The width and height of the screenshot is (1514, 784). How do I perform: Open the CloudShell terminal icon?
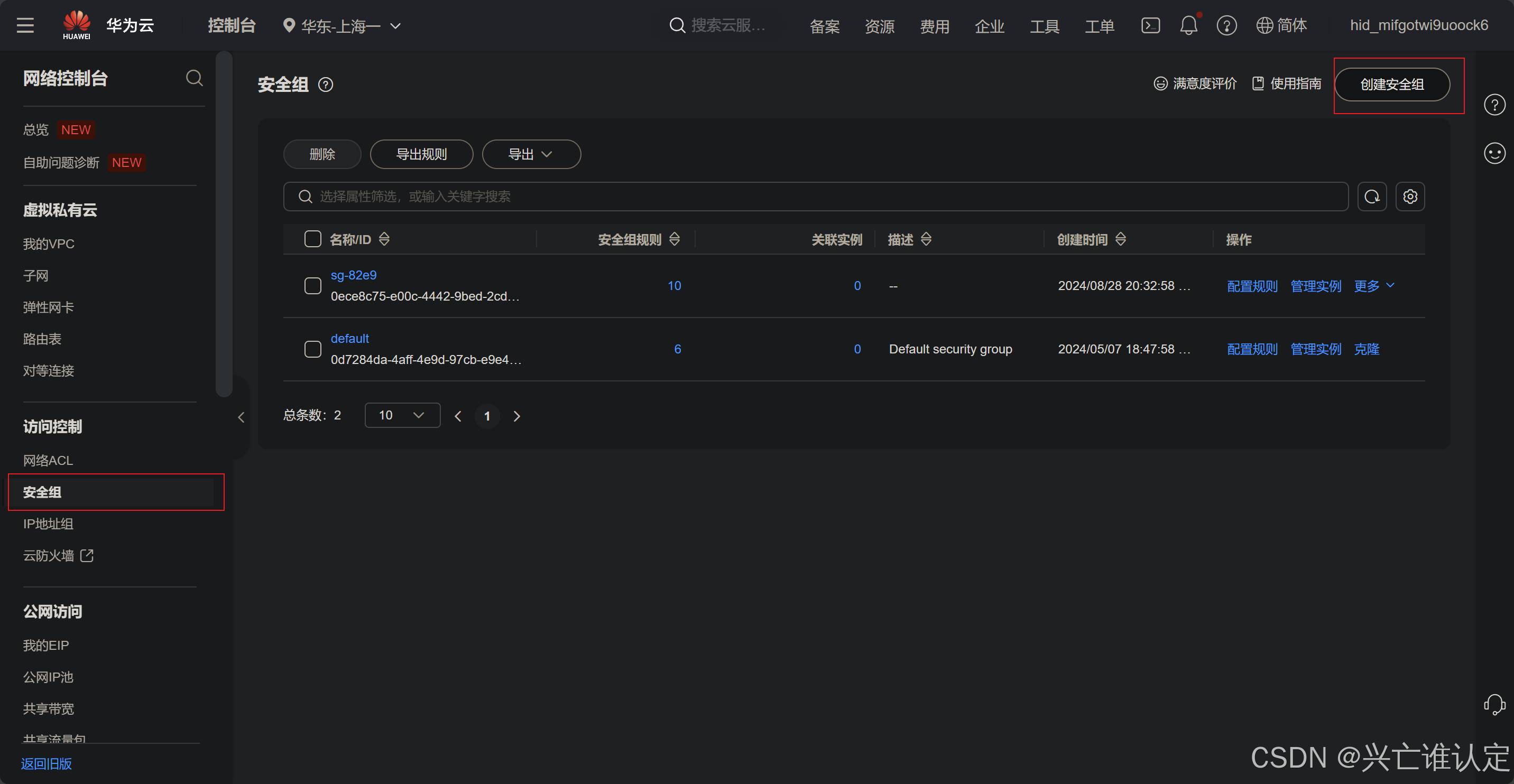(1150, 25)
